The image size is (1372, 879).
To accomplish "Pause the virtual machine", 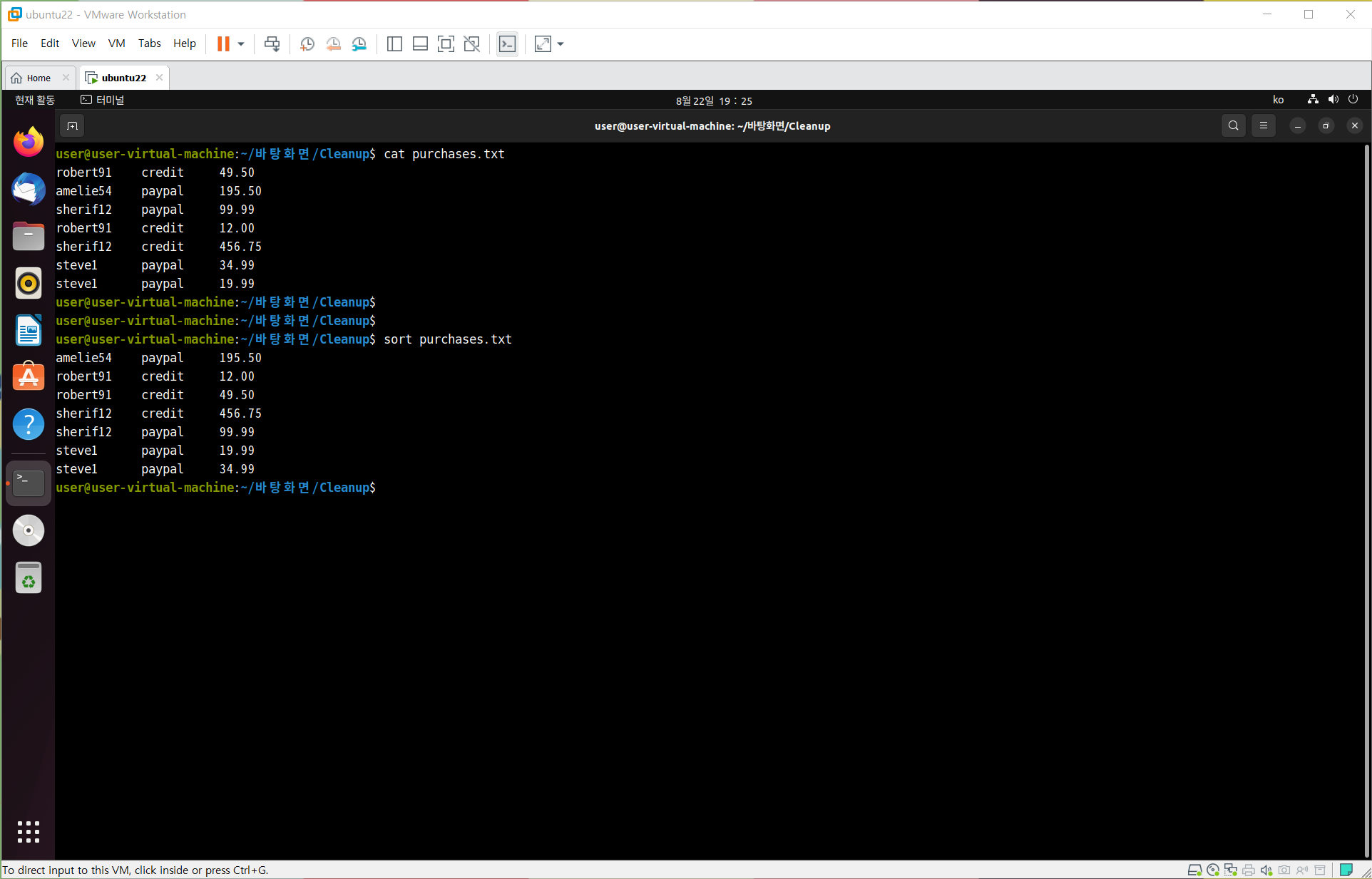I will coord(223,44).
